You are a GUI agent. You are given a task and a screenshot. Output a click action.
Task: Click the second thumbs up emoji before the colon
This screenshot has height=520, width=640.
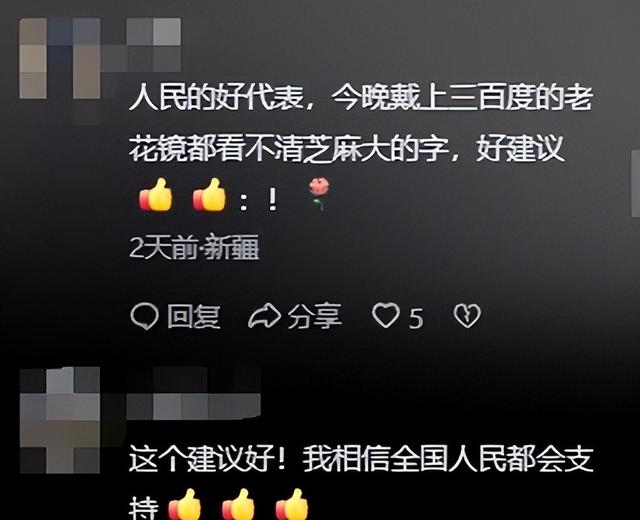[x=209, y=195]
